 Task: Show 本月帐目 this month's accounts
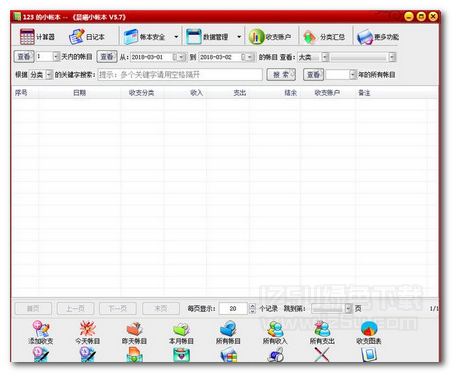[181, 332]
